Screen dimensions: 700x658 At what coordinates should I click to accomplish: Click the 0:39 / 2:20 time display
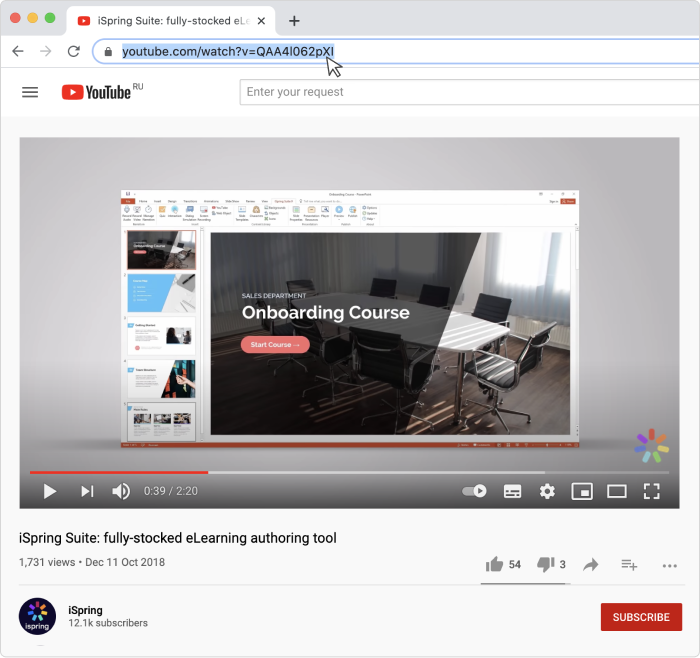(171, 491)
